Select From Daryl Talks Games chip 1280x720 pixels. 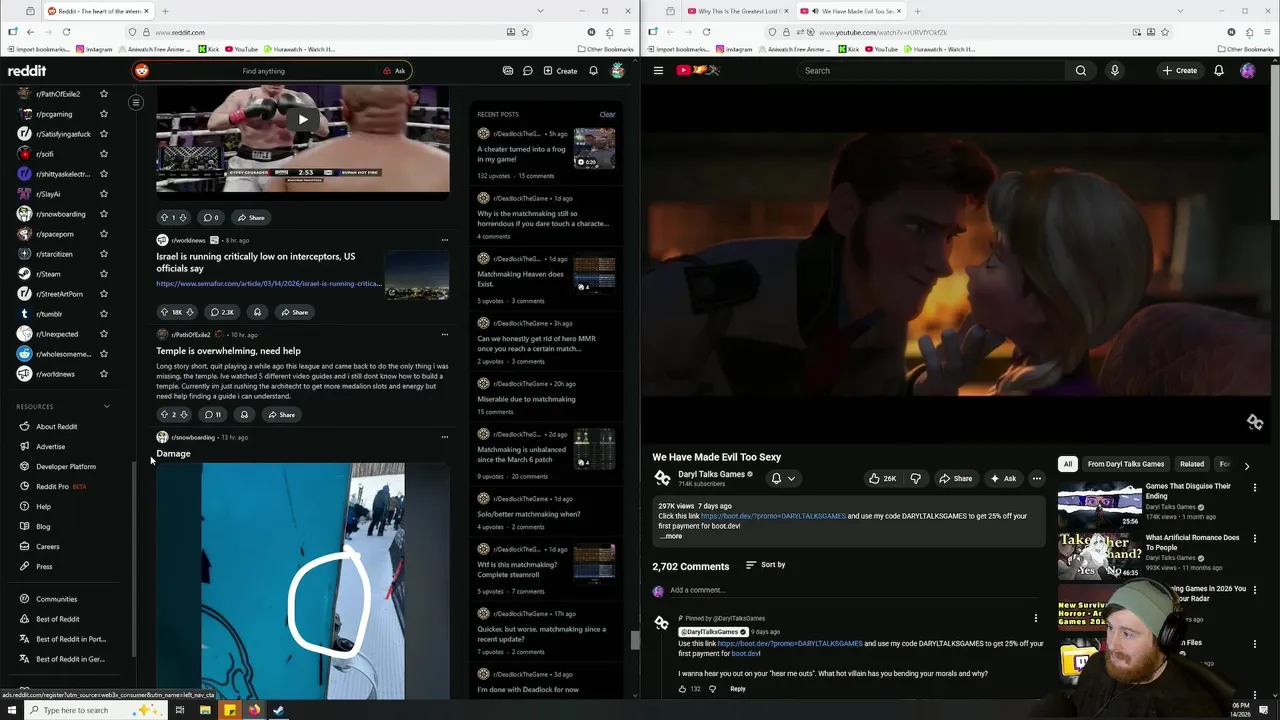1126,464
